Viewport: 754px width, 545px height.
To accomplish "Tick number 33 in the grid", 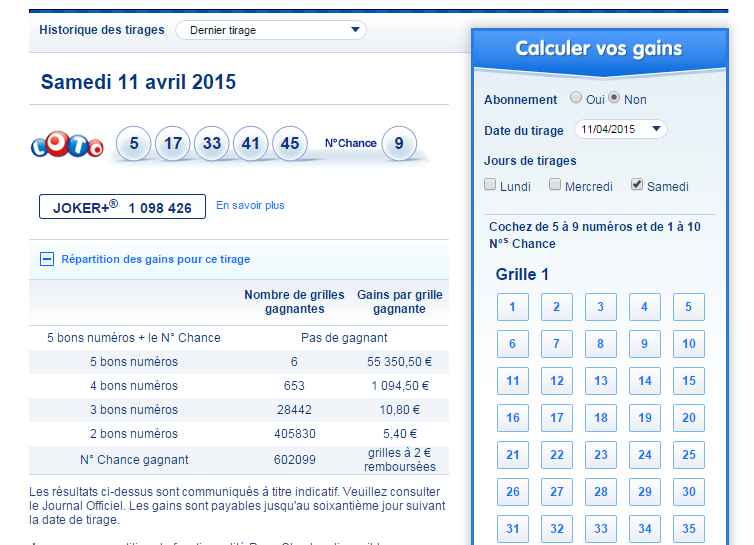I will 601,529.
